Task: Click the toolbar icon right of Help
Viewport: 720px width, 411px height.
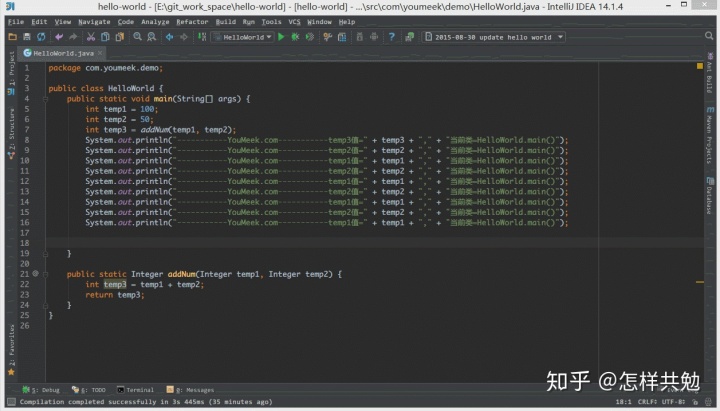Action: (409, 37)
